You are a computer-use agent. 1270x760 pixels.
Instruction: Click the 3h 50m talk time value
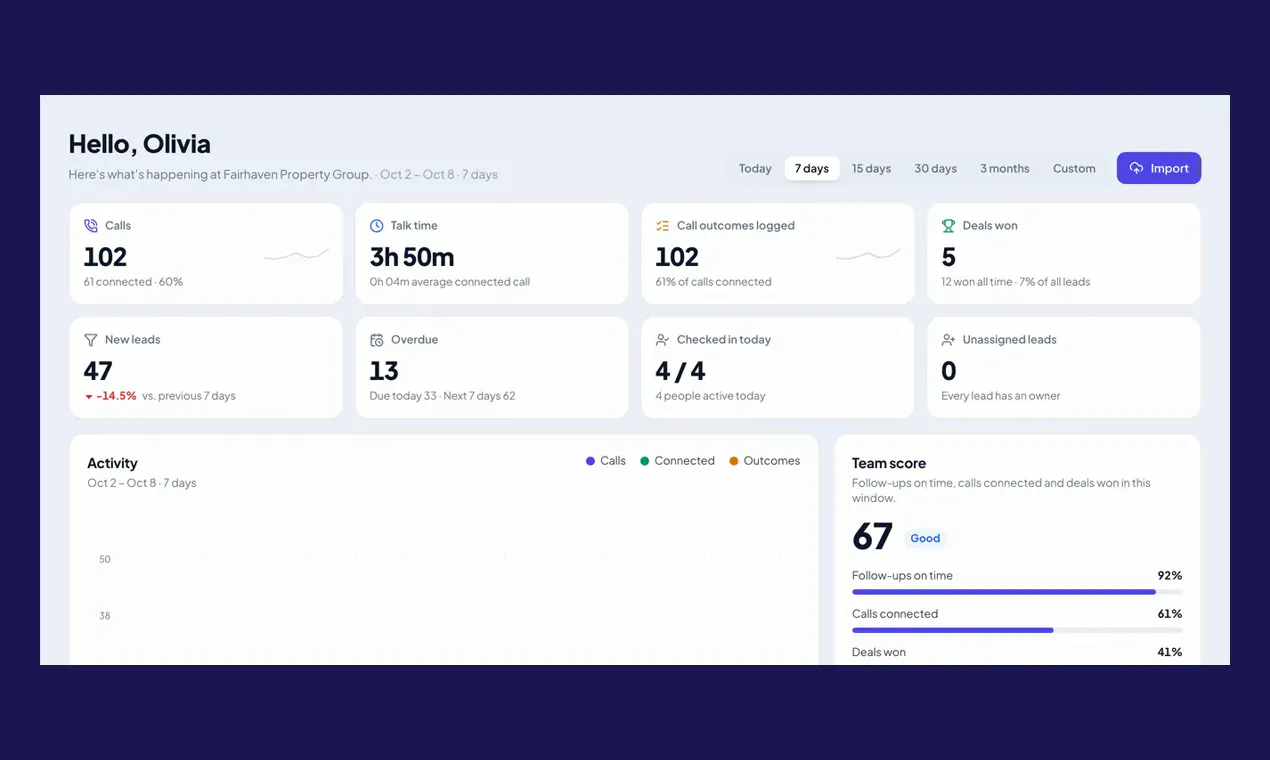pos(412,257)
